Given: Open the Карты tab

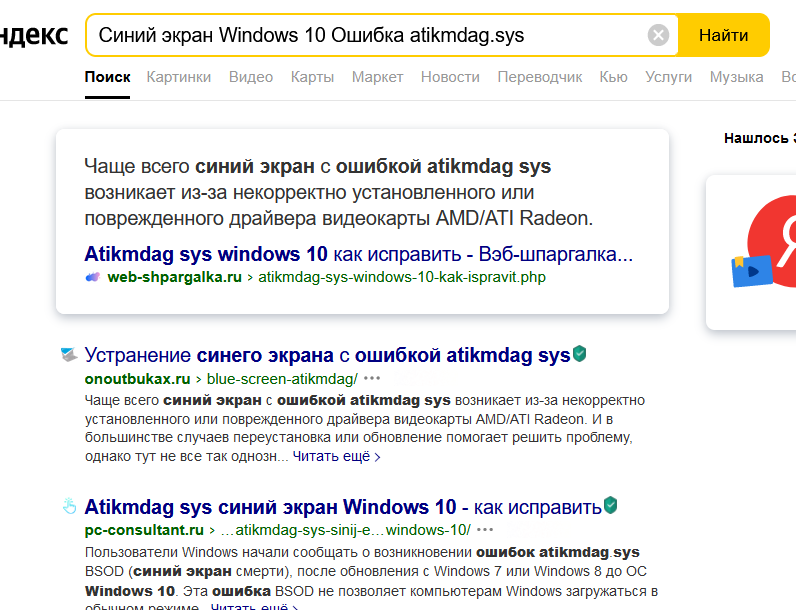Looking at the screenshot, I should (312, 77).
